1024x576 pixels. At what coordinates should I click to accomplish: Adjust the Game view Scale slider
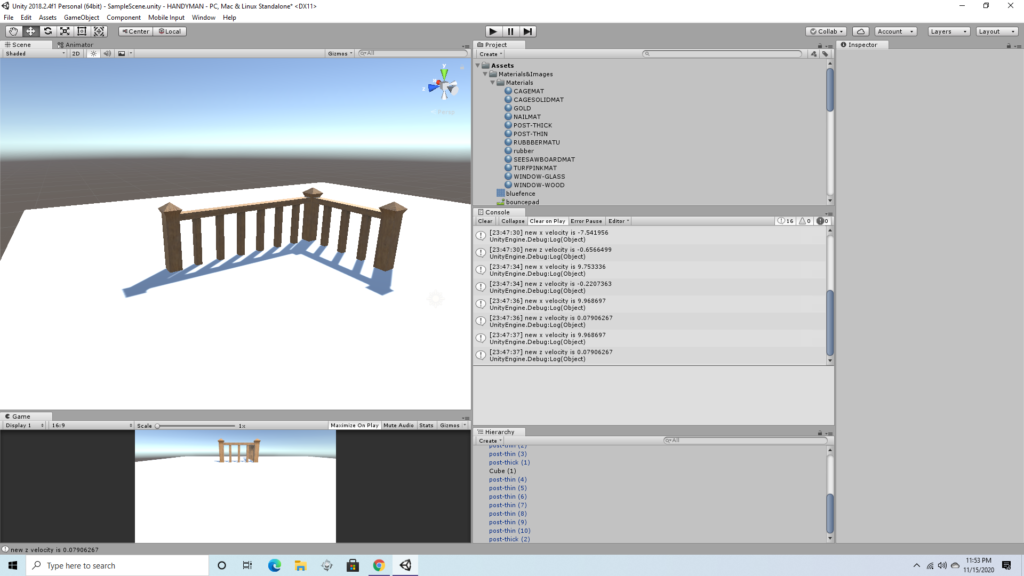point(158,426)
